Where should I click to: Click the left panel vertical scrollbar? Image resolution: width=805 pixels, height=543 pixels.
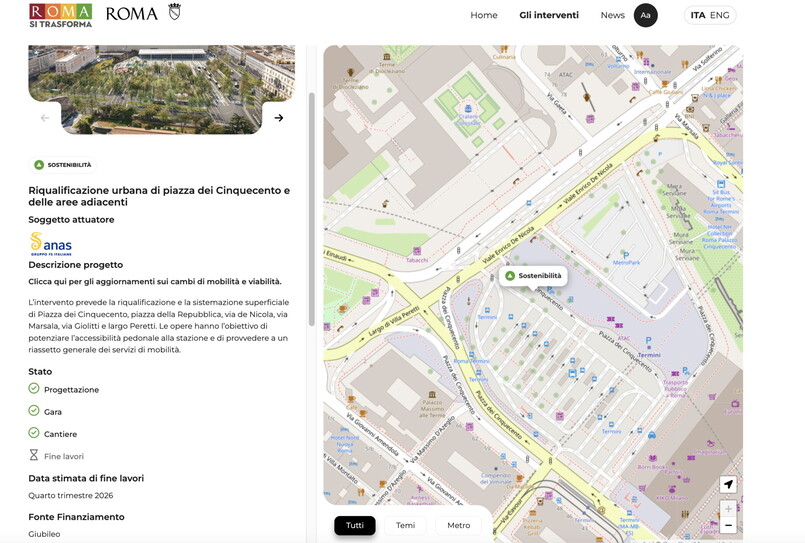point(311,210)
